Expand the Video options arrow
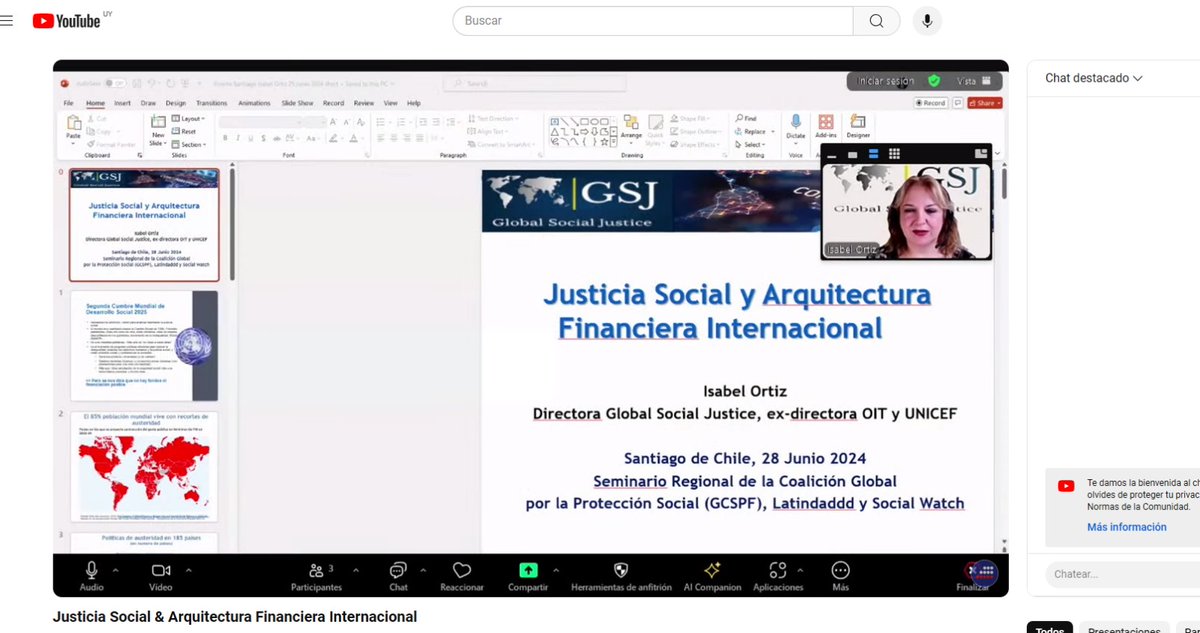This screenshot has width=1200, height=633. pos(189,569)
